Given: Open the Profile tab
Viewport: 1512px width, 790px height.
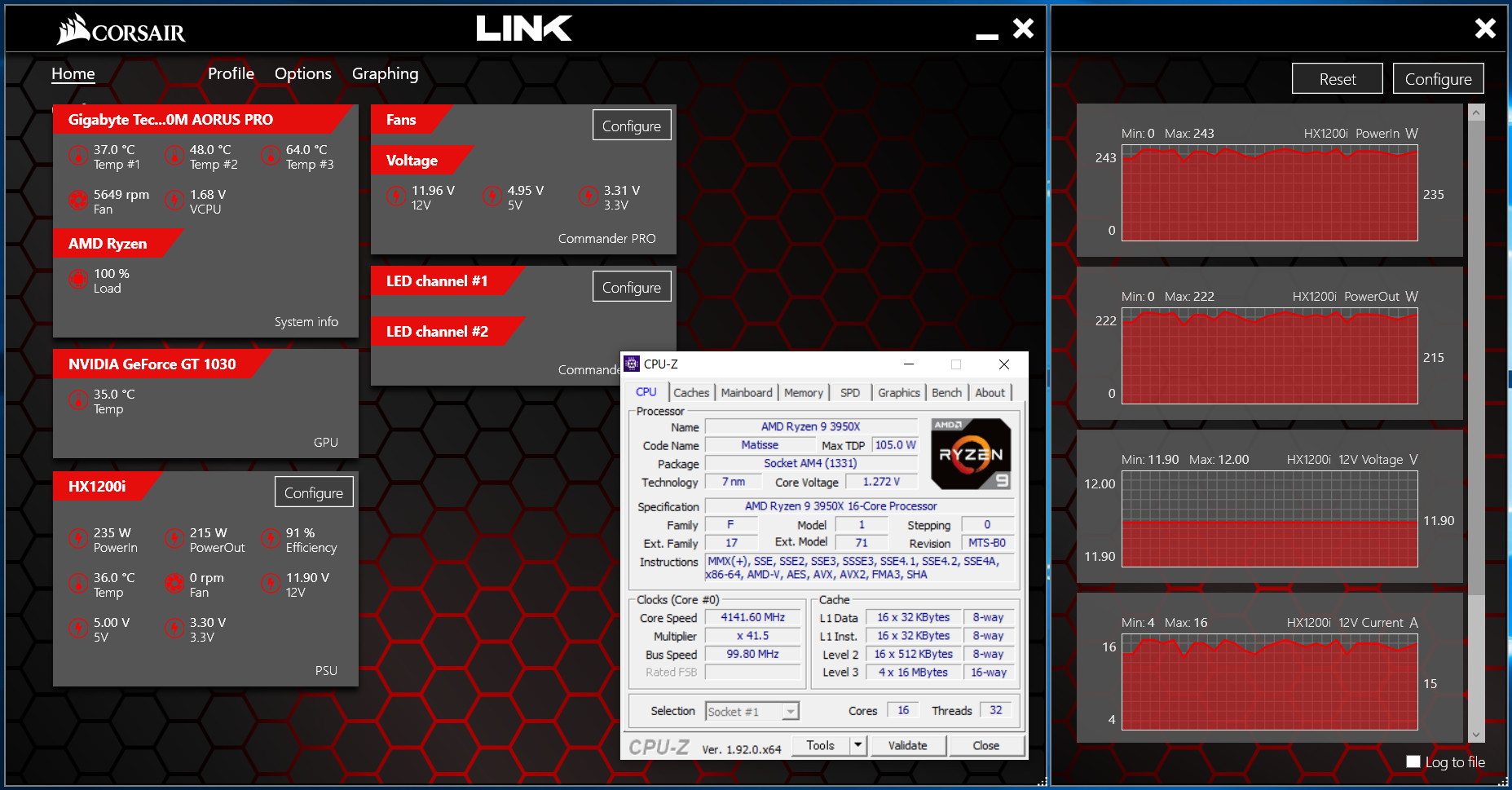Looking at the screenshot, I should [x=231, y=73].
